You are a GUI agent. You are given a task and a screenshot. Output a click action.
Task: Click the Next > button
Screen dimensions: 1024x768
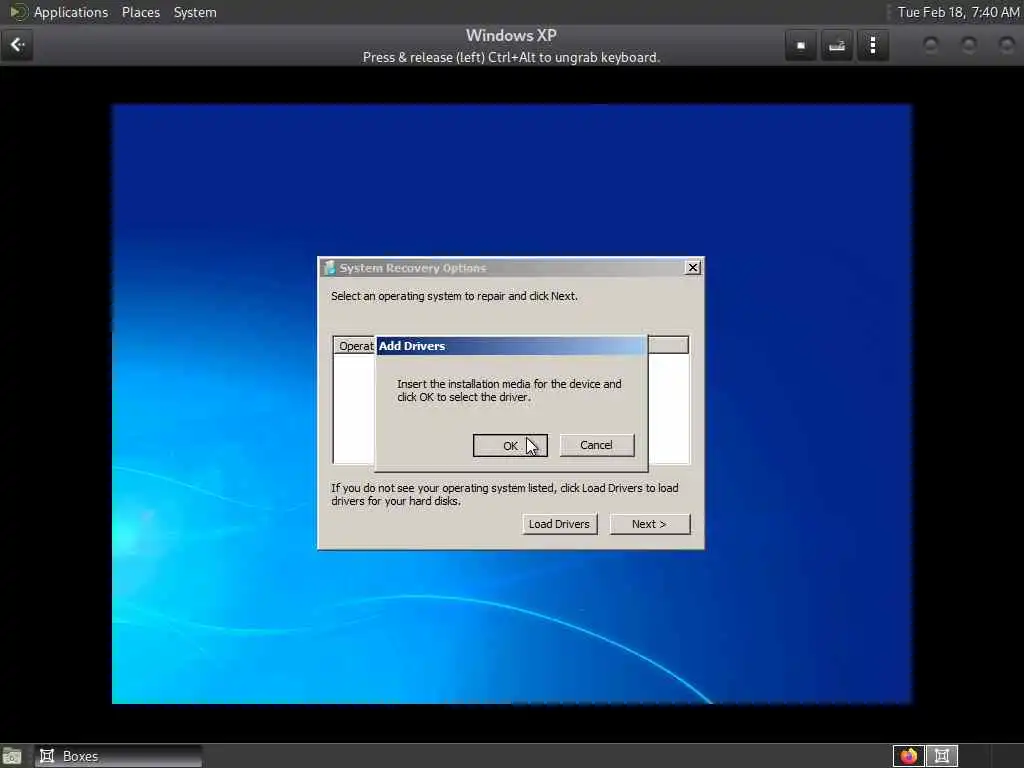coord(649,524)
